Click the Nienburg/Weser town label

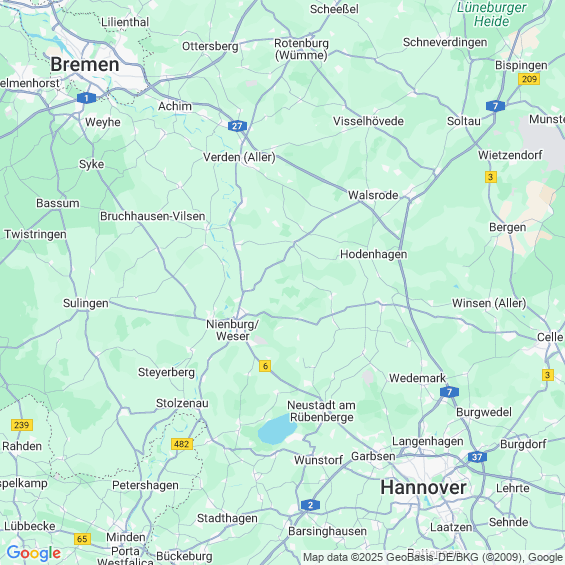(232, 330)
